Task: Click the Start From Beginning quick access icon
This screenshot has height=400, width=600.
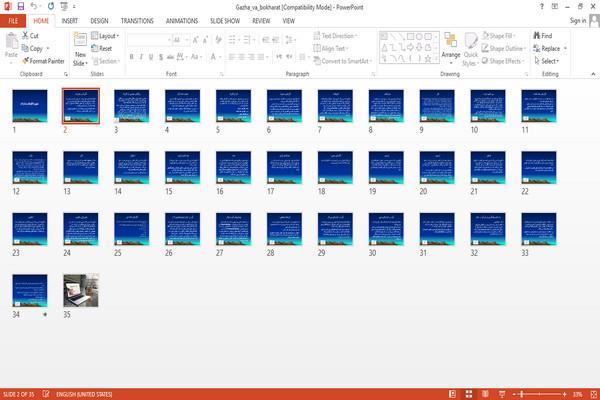Action: 64,6
